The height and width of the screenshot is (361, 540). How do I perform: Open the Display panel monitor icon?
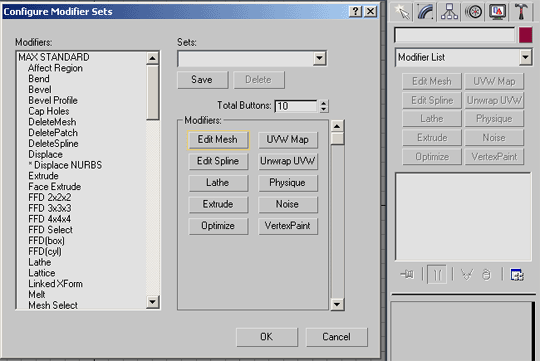(x=498, y=12)
